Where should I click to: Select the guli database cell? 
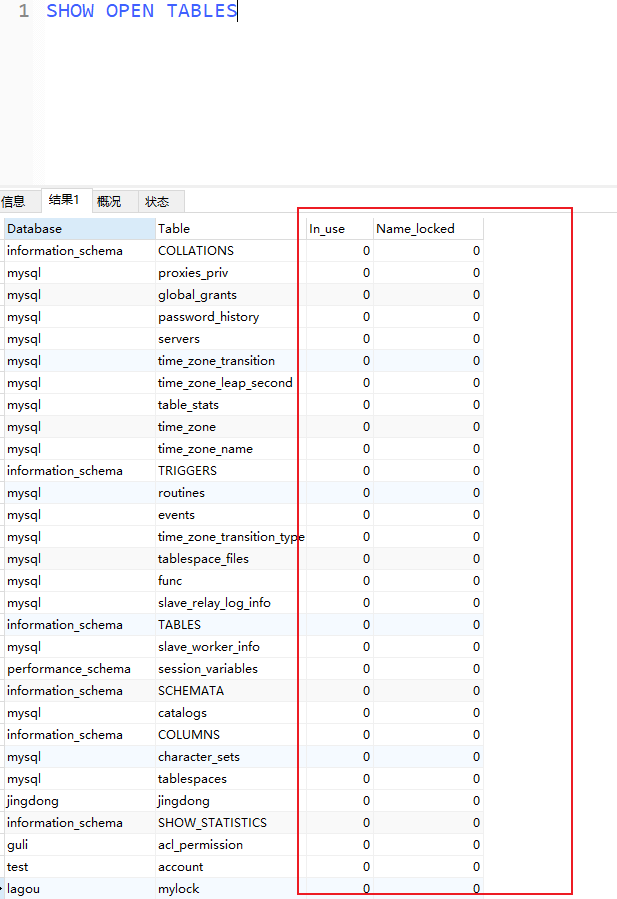pyautogui.click(x=80, y=845)
